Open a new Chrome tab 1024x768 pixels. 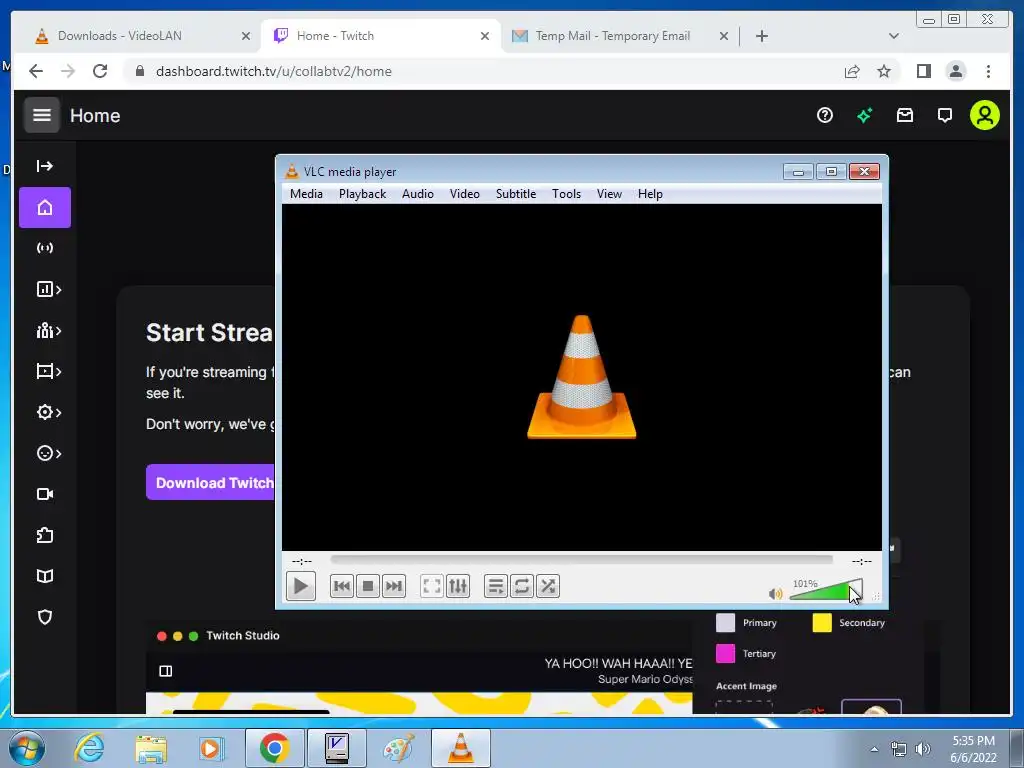coord(761,36)
